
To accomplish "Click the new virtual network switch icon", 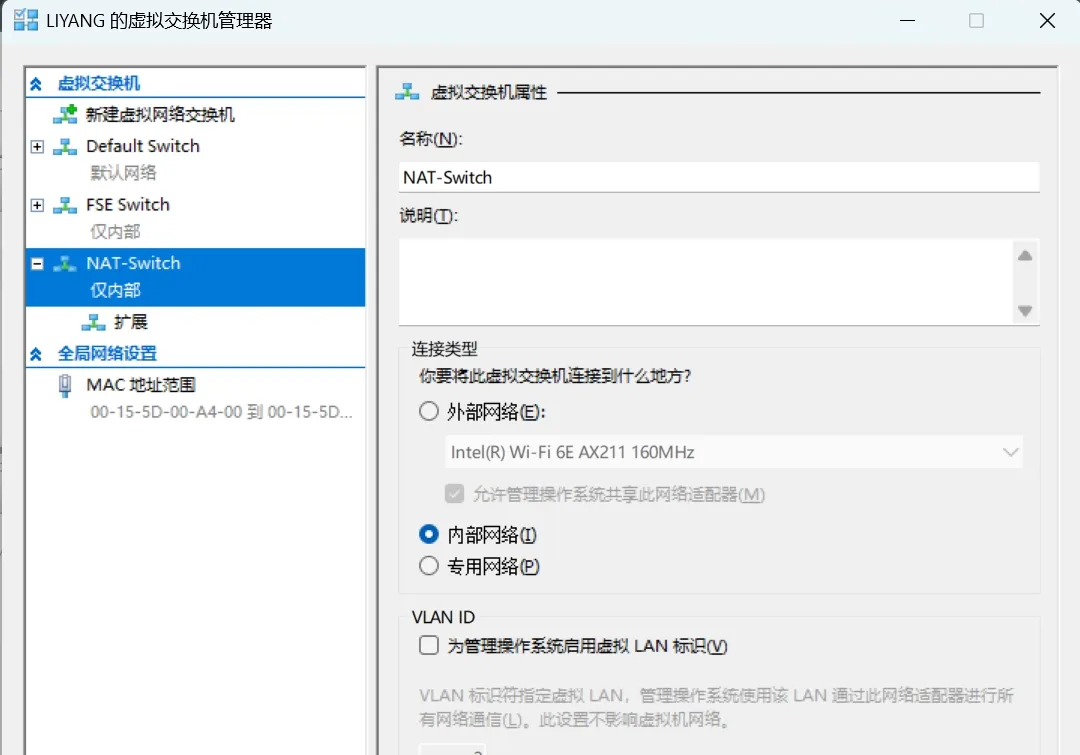I will (65, 114).
